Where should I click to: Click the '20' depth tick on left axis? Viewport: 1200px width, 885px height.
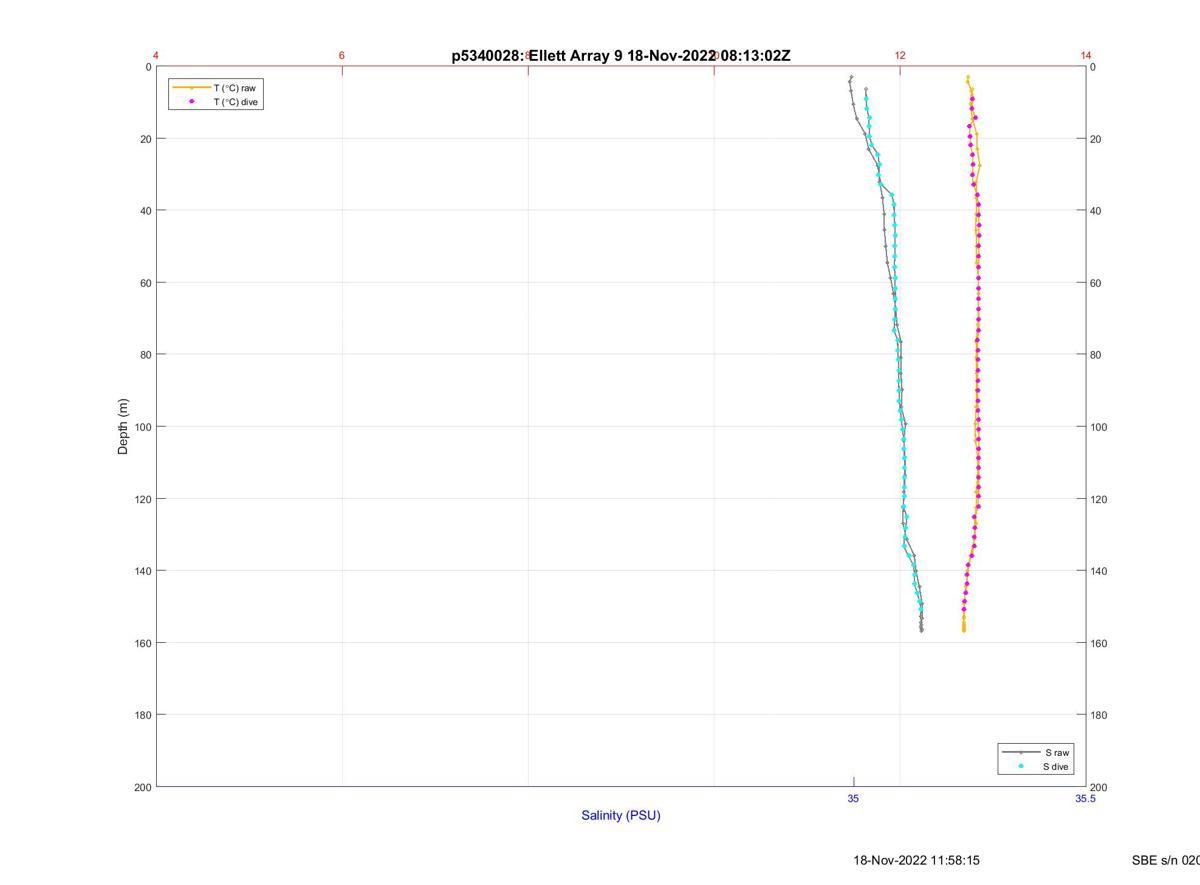(144, 139)
